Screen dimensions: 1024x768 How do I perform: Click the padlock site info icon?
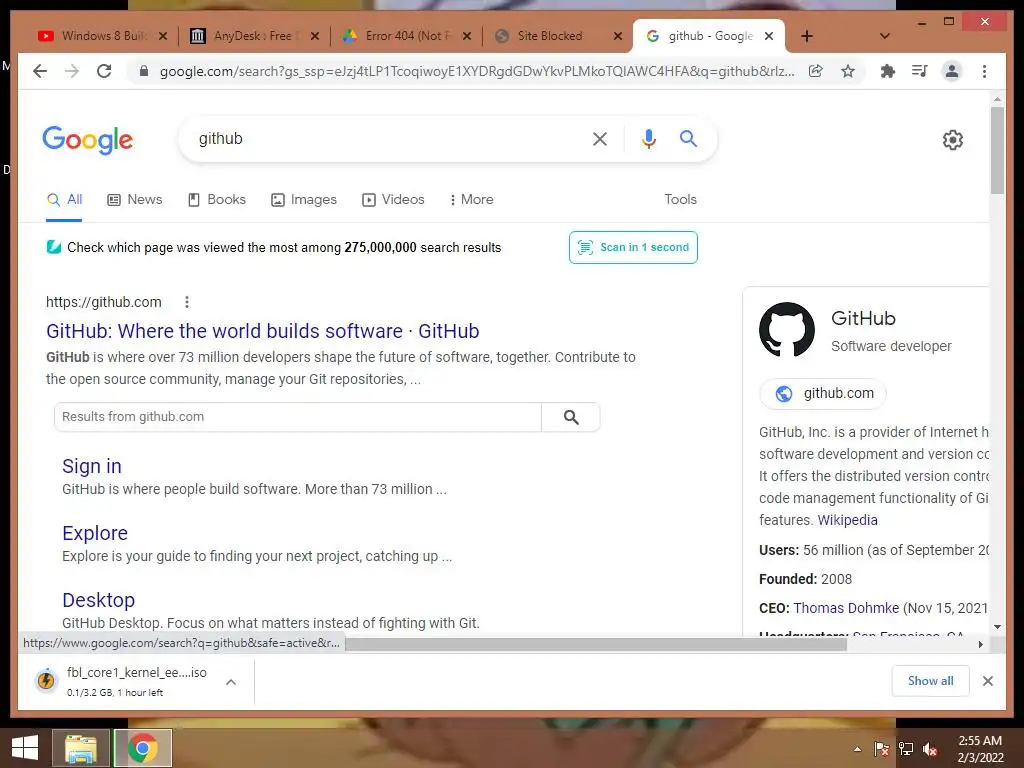click(144, 71)
